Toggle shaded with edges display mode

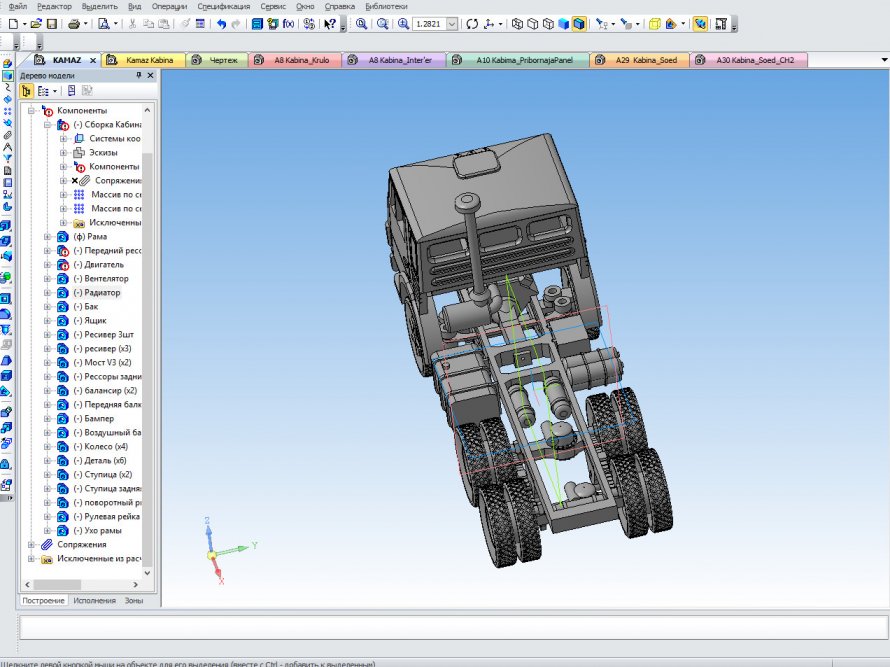click(579, 24)
